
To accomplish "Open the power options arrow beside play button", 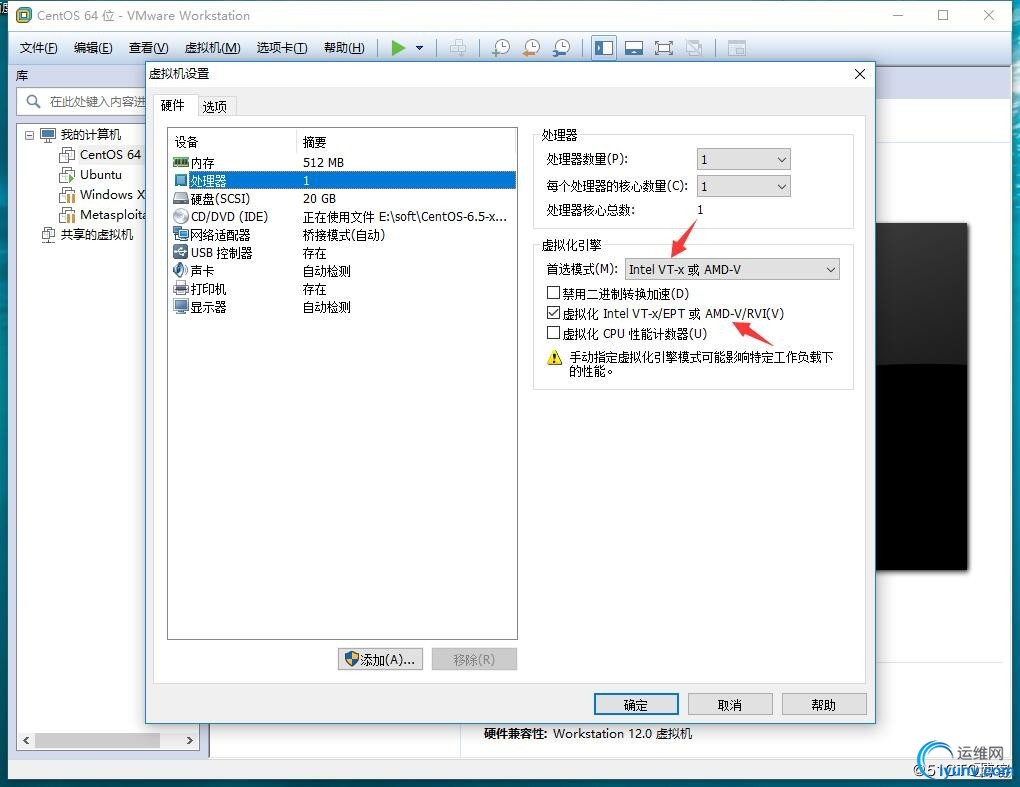I will click(x=420, y=47).
